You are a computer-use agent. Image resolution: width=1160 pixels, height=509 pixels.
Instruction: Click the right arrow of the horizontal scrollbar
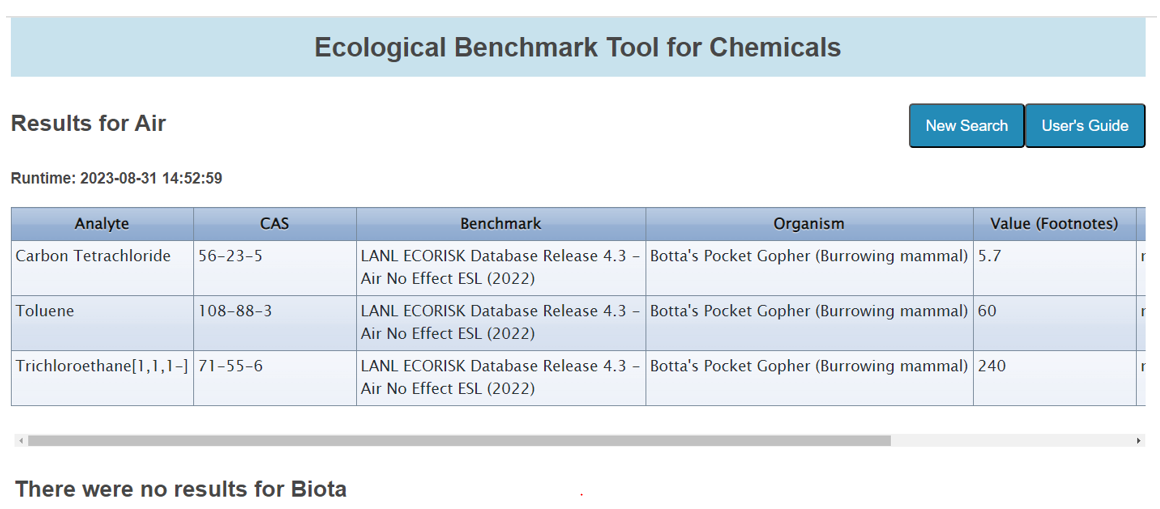point(1138,440)
